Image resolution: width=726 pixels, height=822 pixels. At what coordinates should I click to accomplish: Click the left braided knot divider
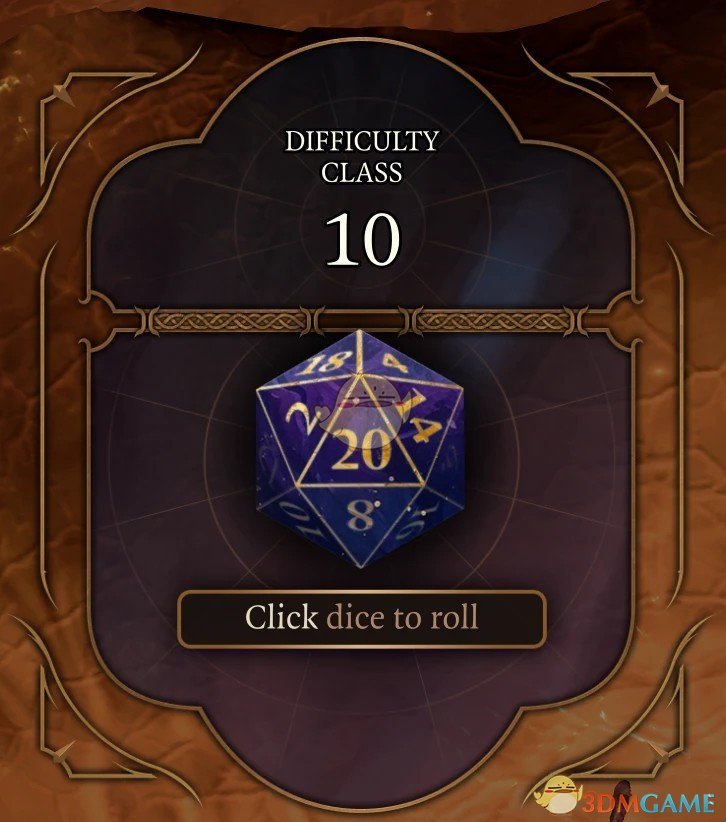coord(227,321)
